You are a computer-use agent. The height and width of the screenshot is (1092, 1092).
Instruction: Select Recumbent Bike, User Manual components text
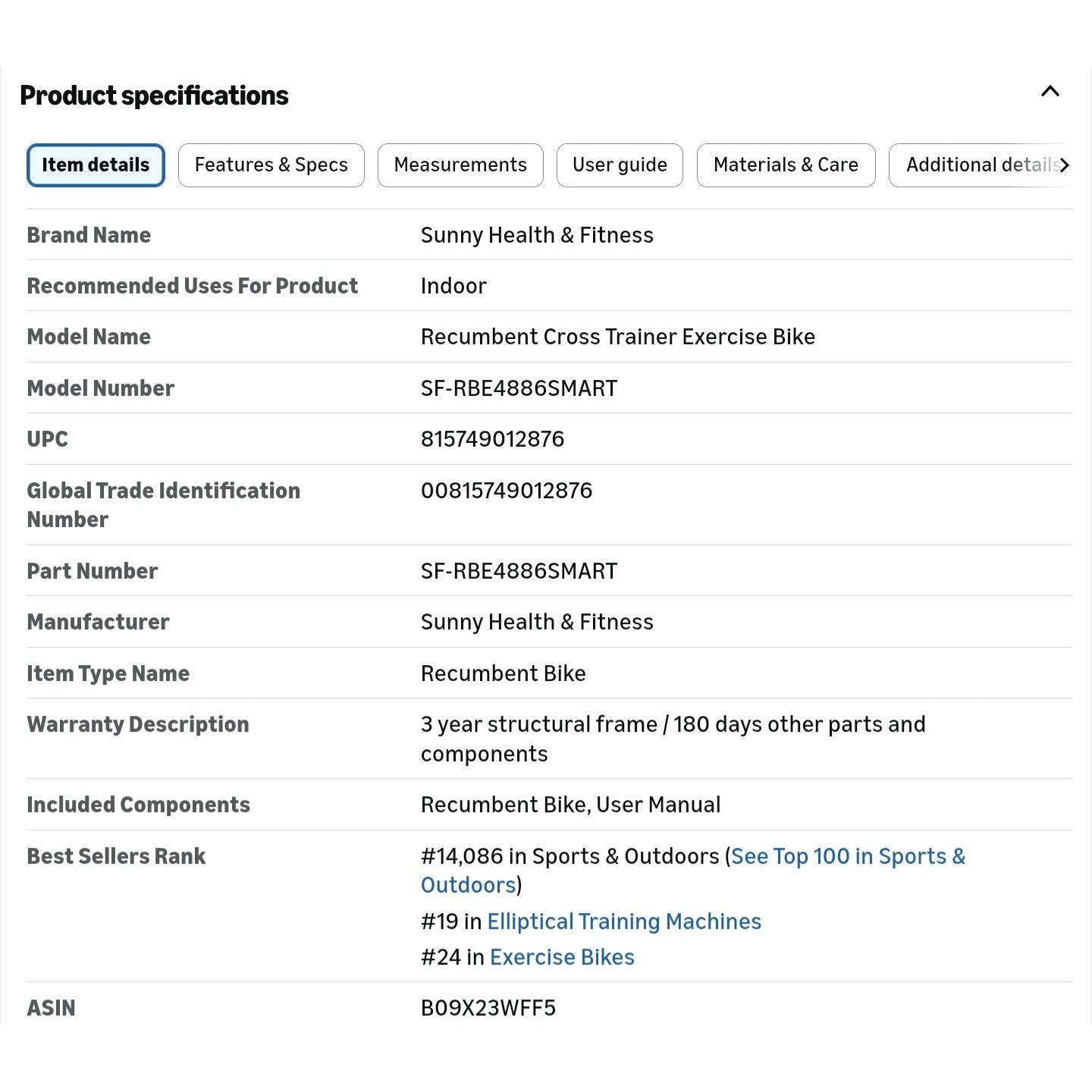coord(571,805)
